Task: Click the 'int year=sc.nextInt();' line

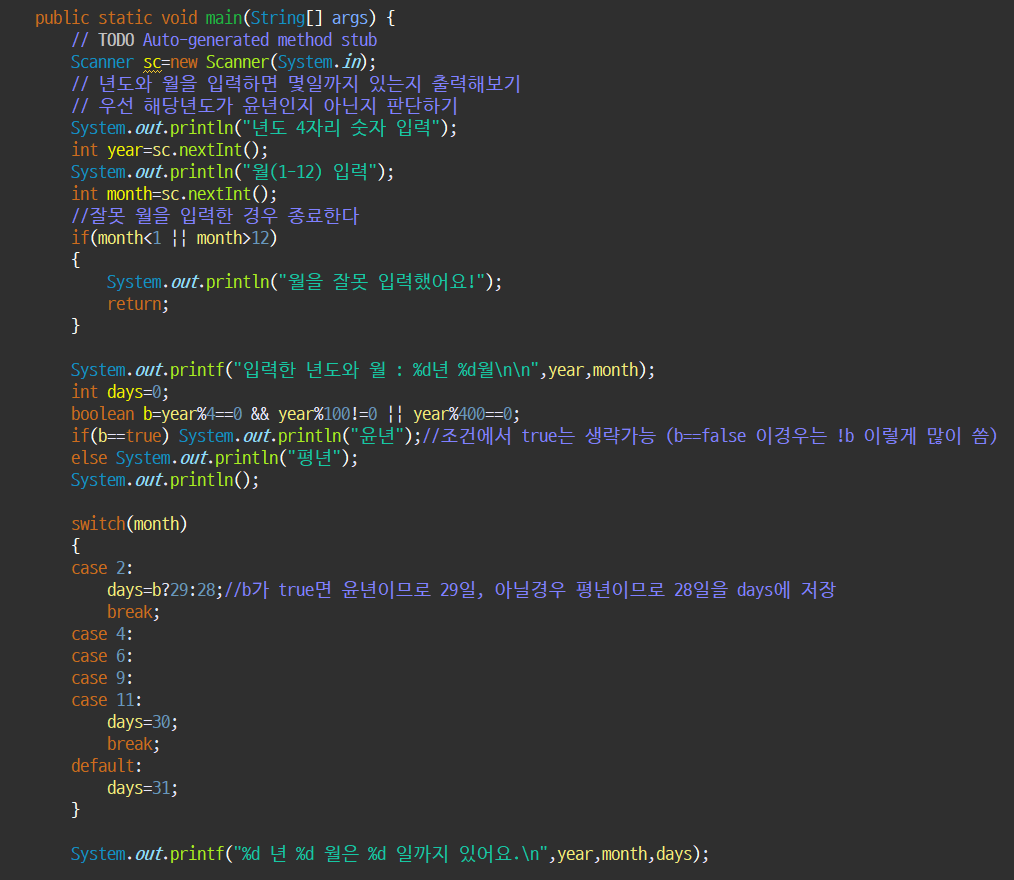Action: (169, 150)
